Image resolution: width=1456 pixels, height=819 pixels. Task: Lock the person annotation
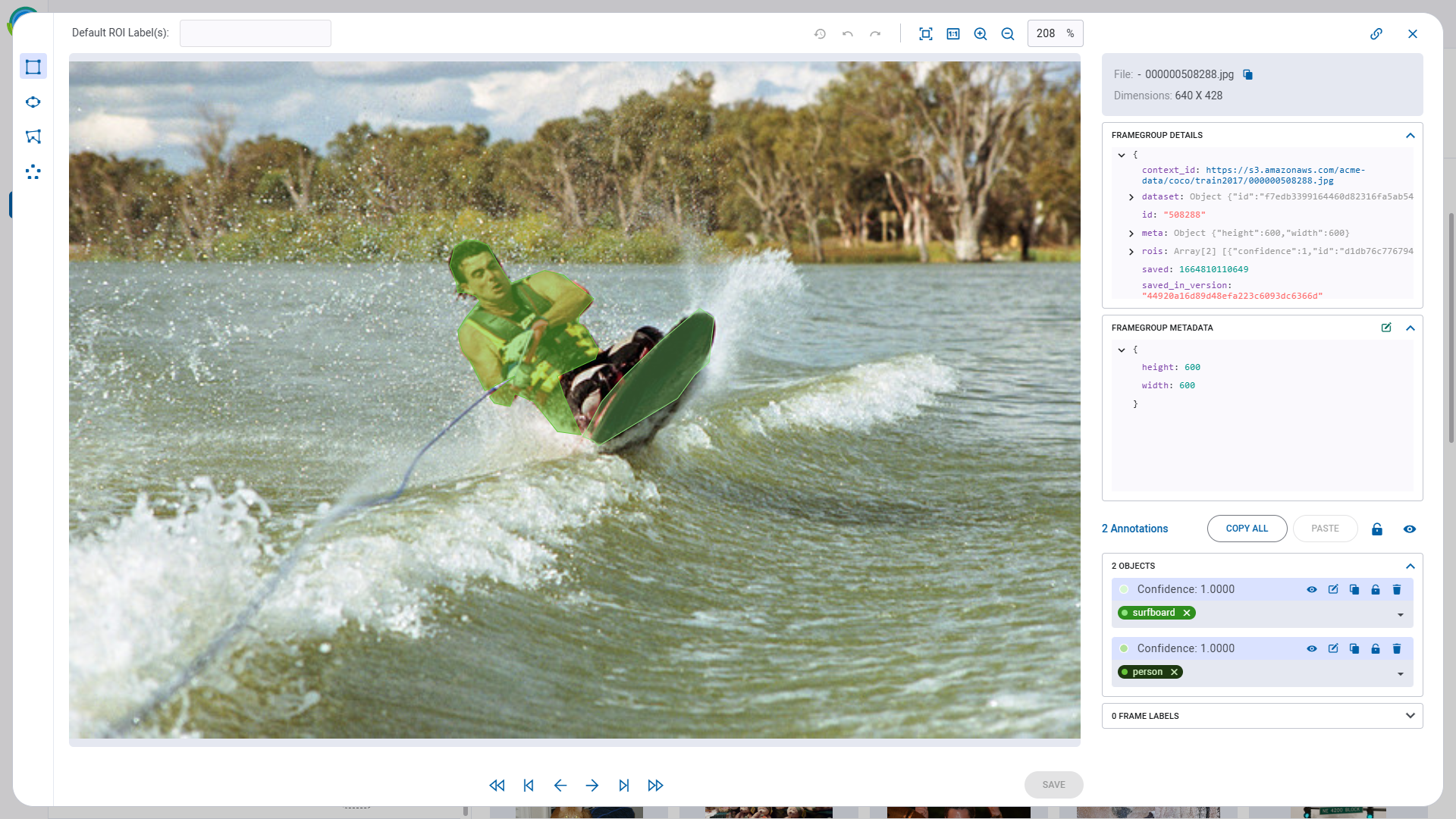[1375, 648]
